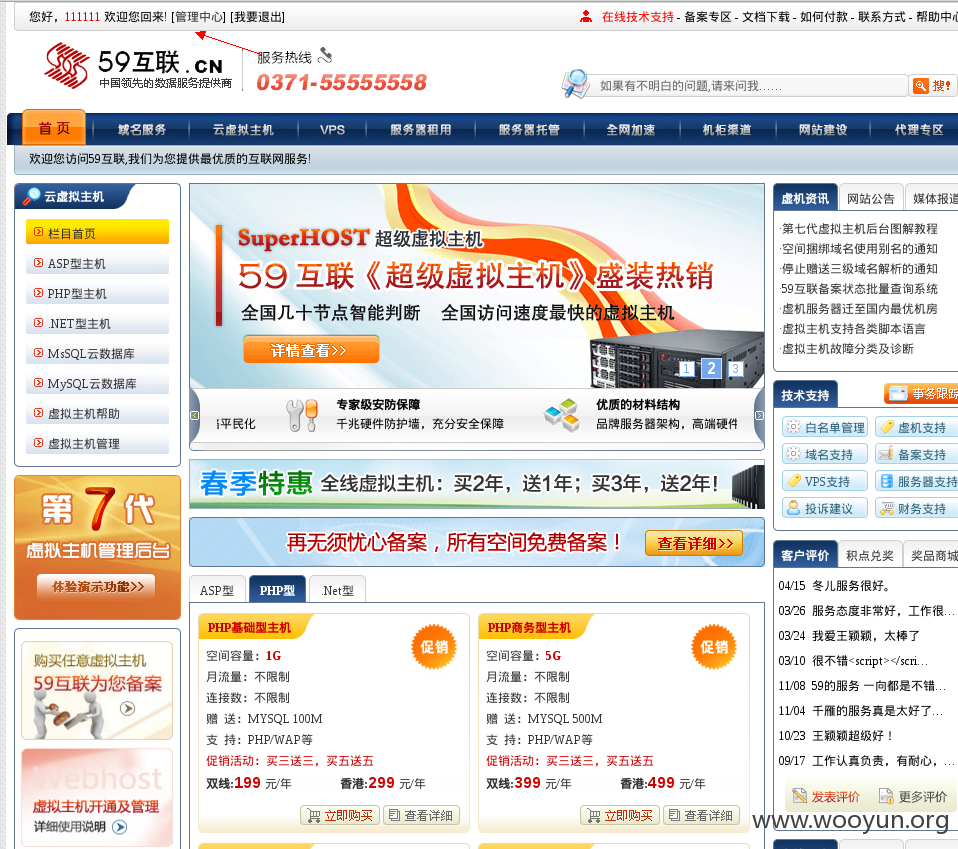Screen dimensions: 958x849
Task: Click 投诉建议 support button
Action: (825, 508)
